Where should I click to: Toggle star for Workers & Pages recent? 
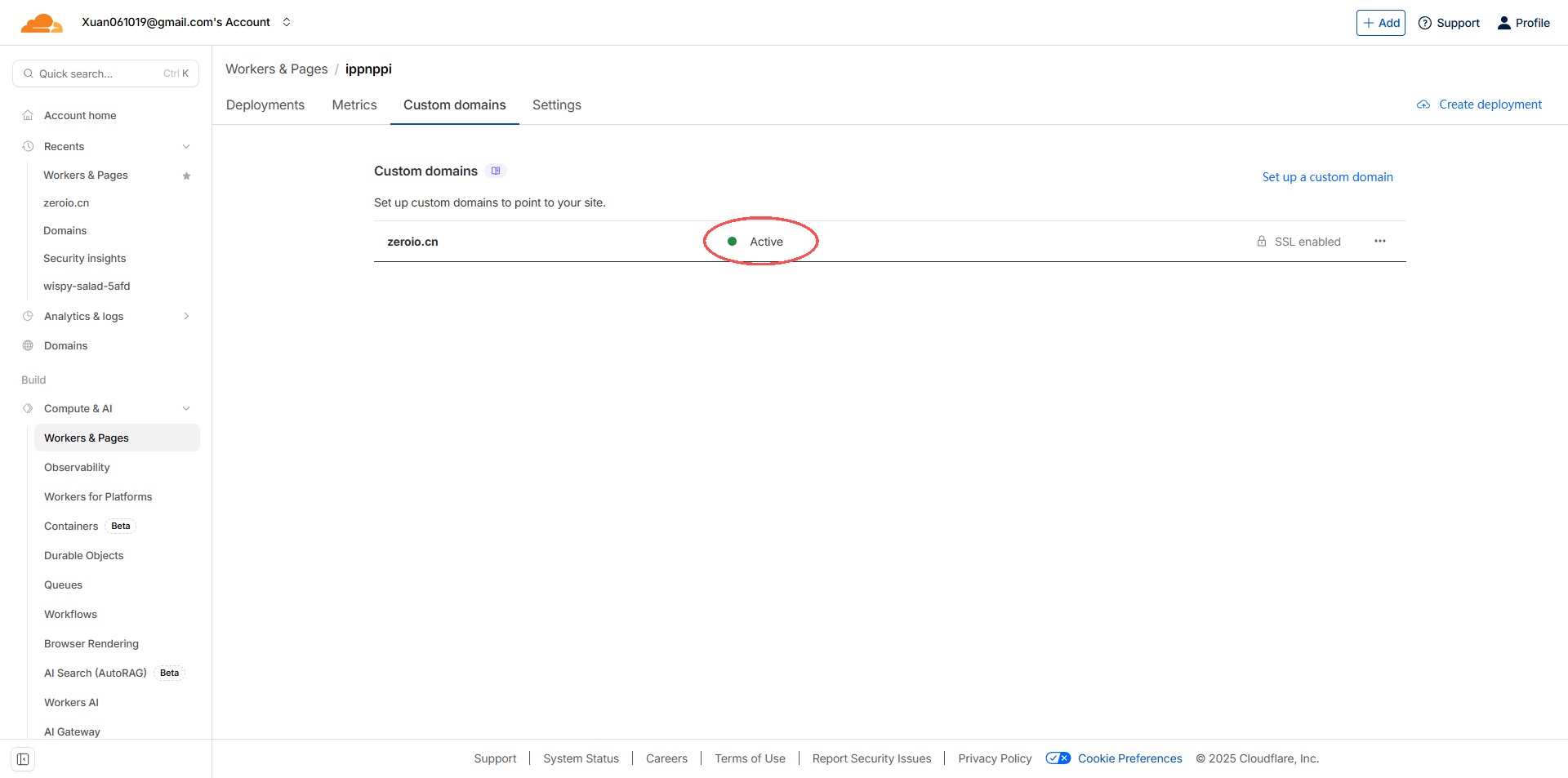coord(186,176)
